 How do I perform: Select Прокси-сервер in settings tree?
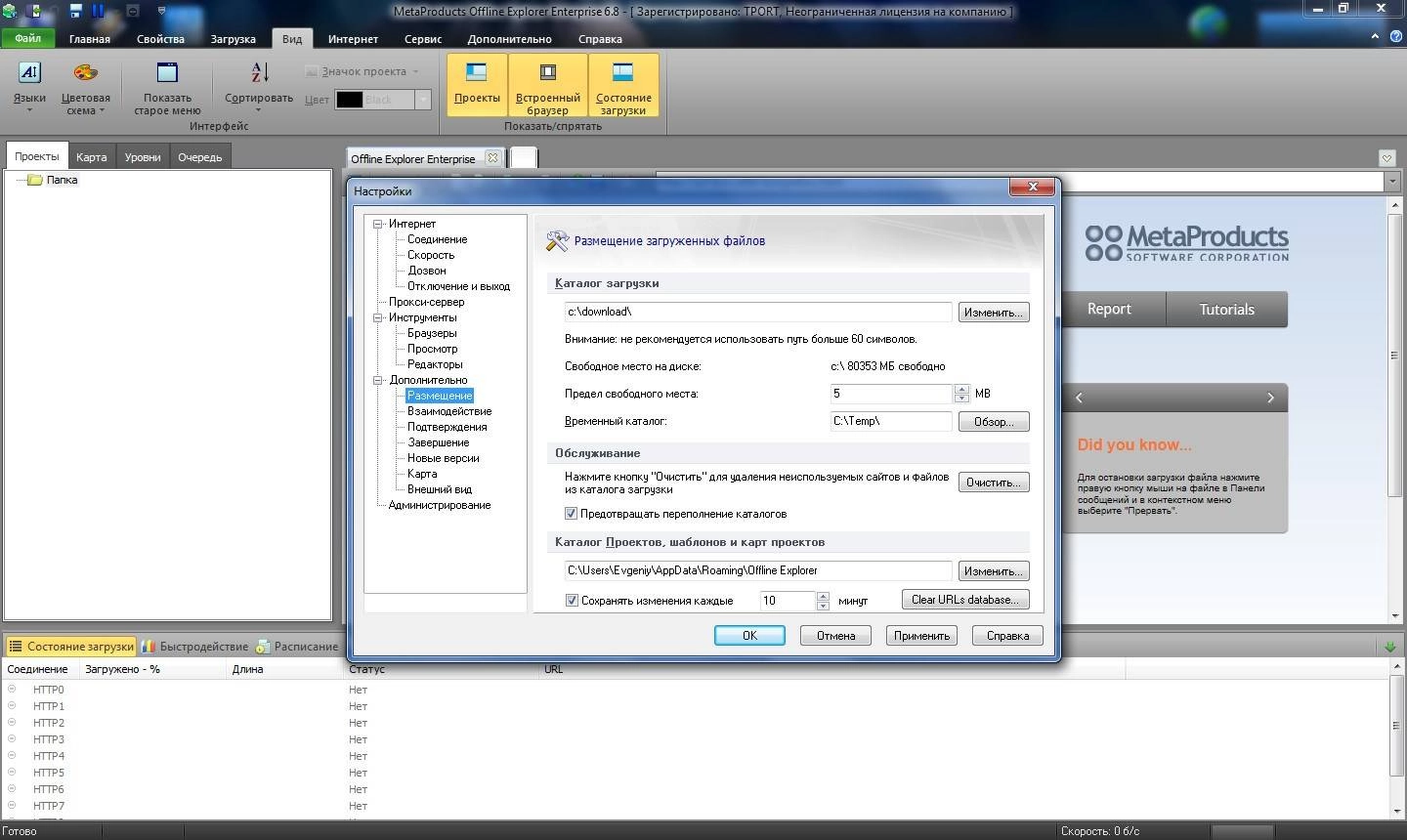point(426,302)
